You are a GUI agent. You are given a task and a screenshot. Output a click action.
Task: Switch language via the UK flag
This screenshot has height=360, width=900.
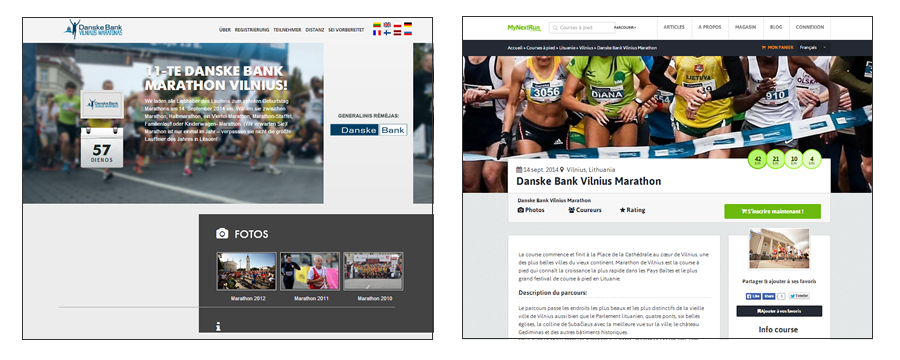[x=387, y=25]
